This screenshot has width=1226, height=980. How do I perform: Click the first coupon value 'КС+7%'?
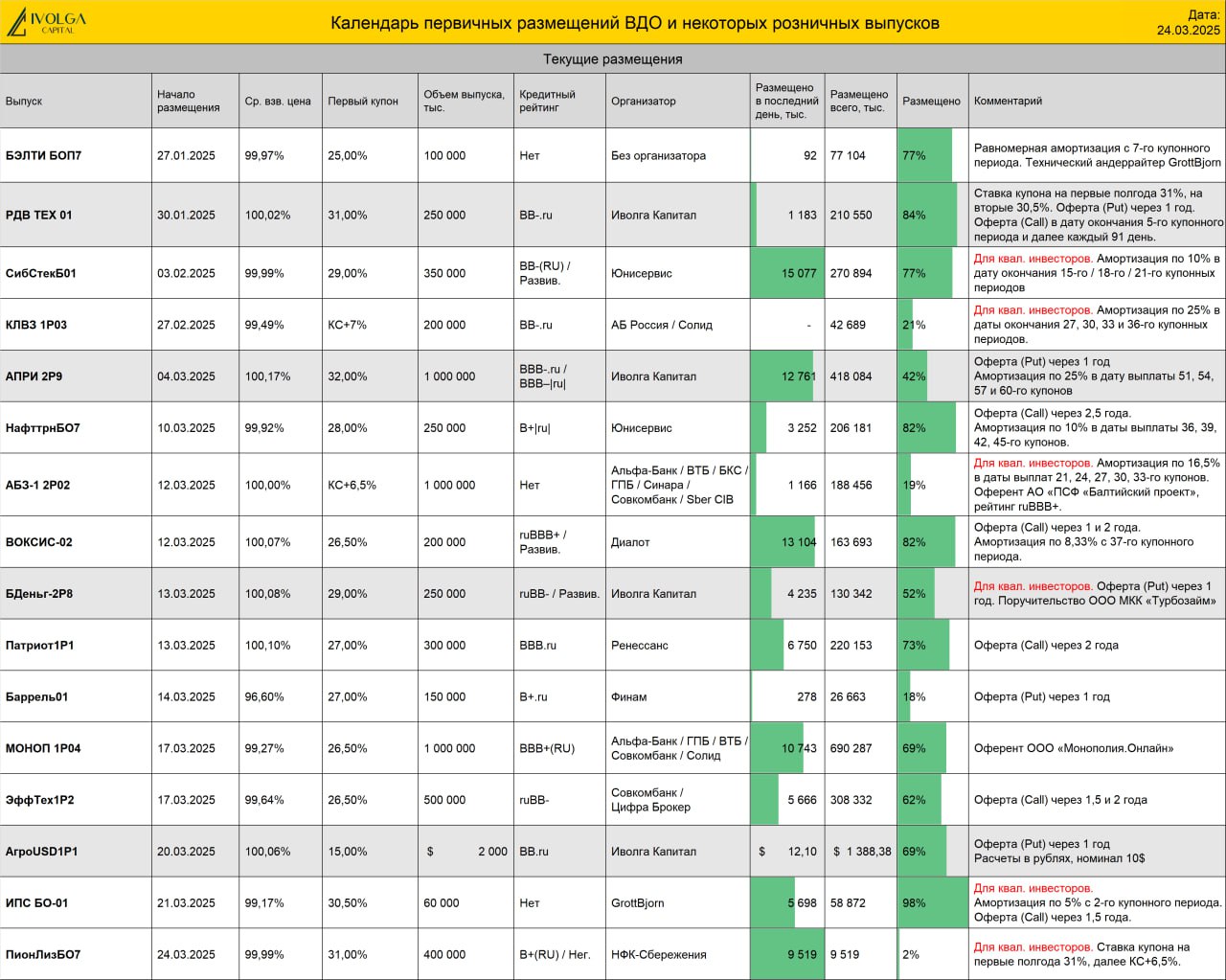pos(346,325)
